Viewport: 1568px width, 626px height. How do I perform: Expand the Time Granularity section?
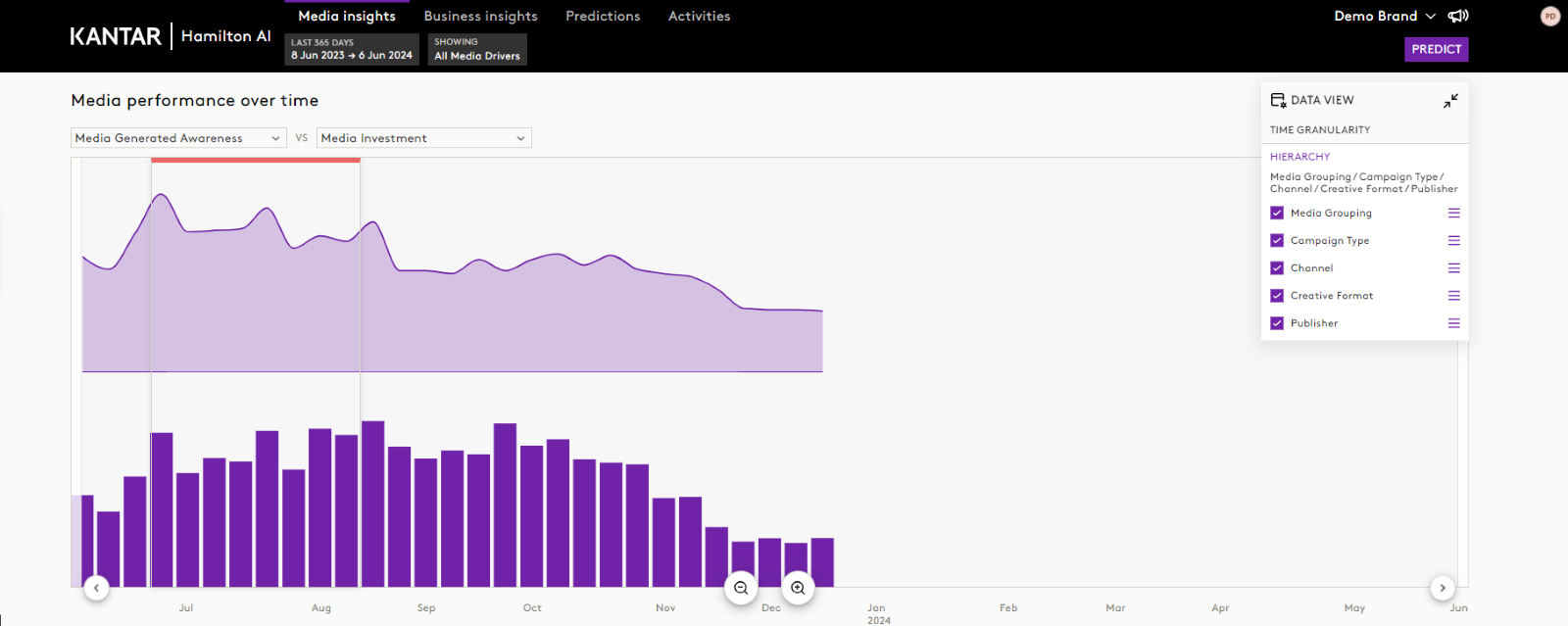(1320, 129)
